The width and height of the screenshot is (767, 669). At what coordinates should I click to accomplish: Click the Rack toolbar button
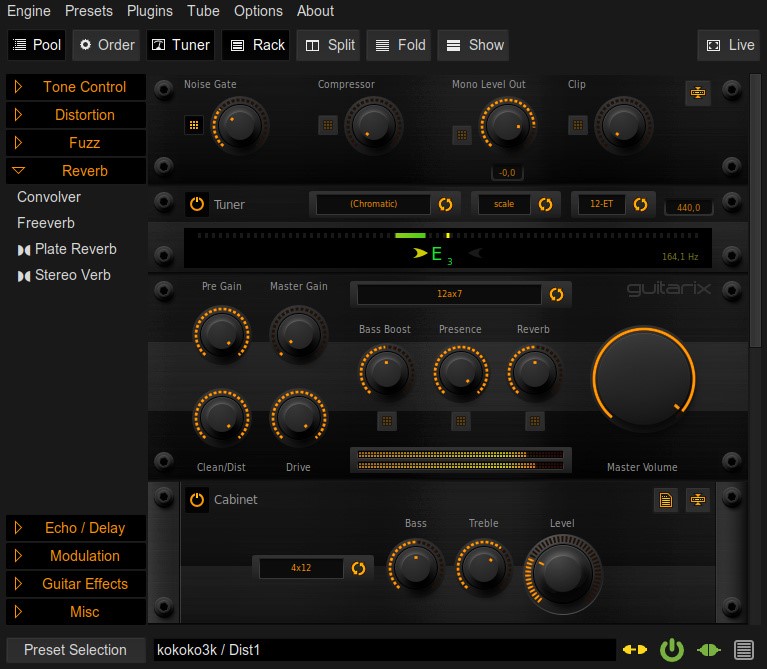(x=255, y=45)
